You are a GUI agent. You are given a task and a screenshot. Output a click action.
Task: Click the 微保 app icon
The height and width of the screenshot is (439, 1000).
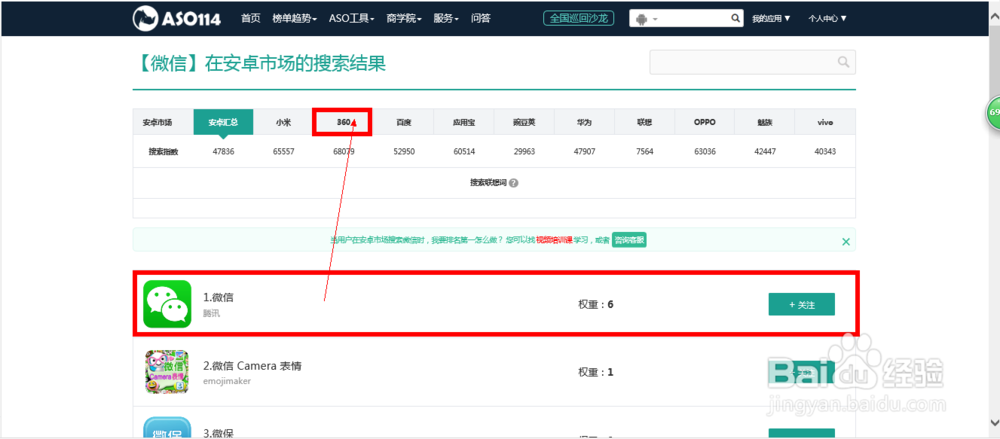tap(167, 428)
